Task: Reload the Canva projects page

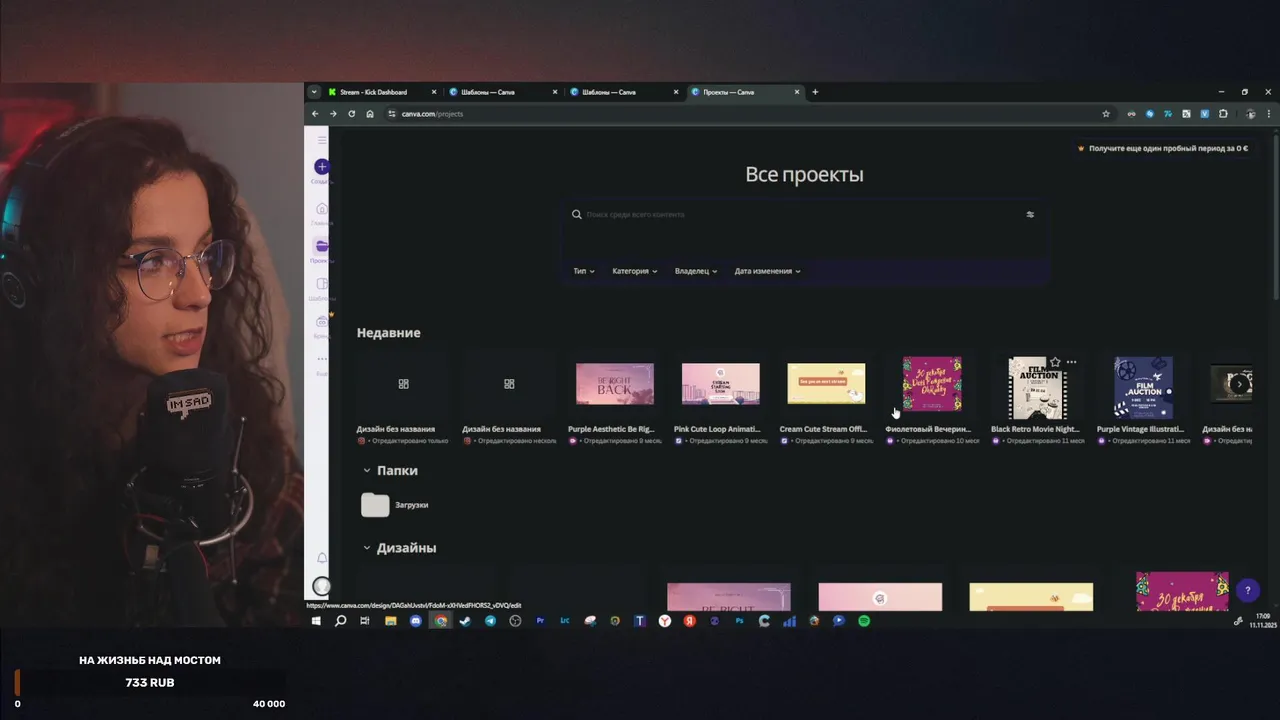Action: 351,114
